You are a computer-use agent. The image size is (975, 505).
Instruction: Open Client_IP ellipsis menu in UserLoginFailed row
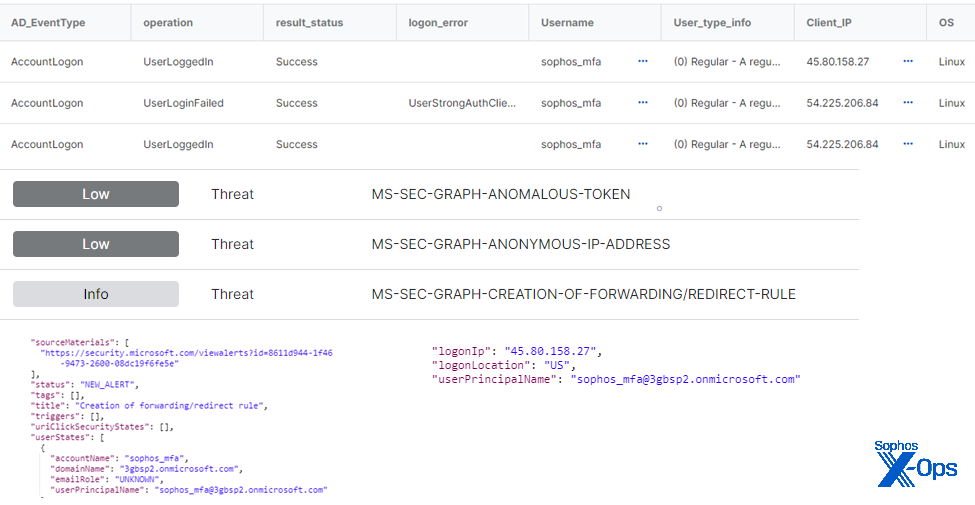pos(908,103)
